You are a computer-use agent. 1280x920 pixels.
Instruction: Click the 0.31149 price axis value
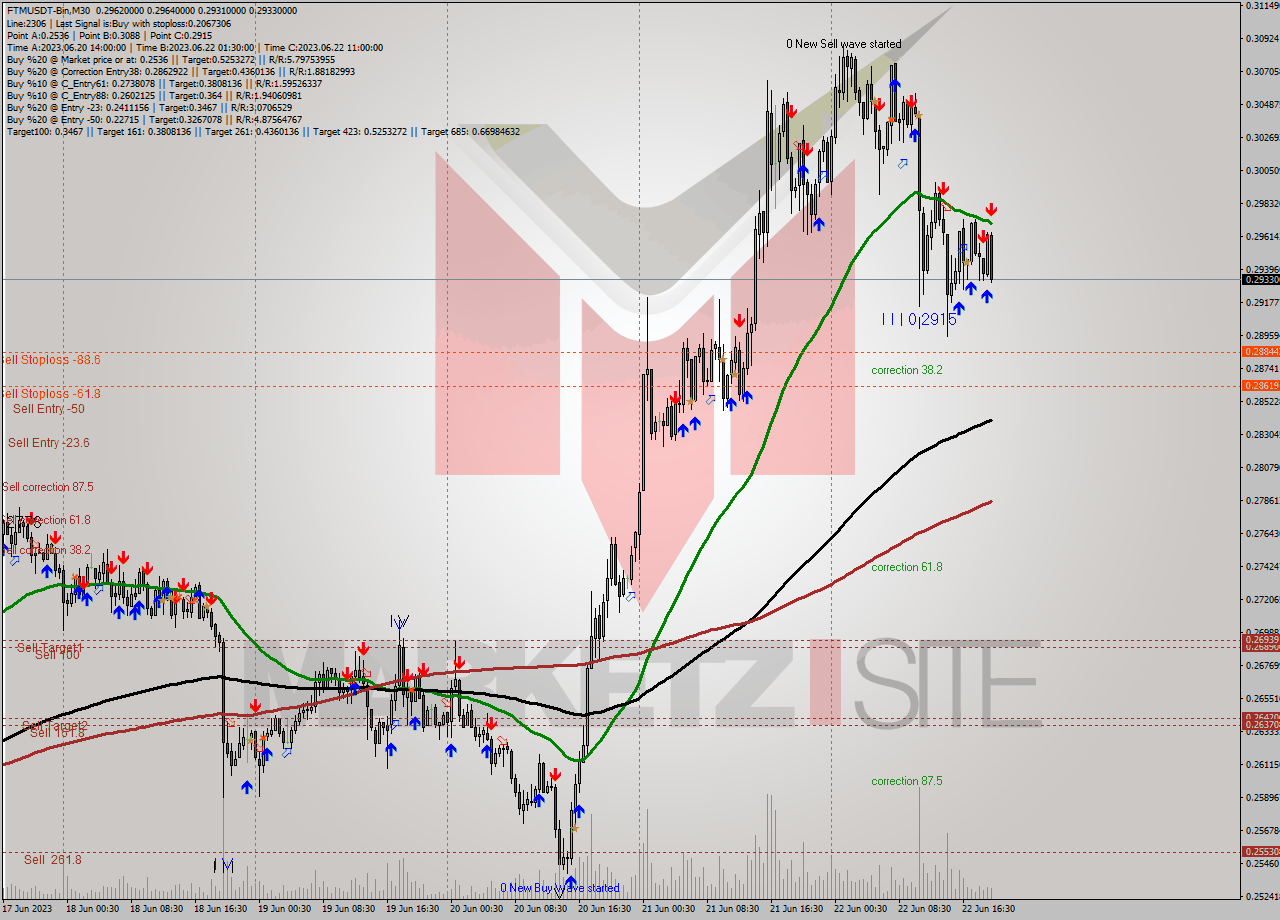(1262, 6)
